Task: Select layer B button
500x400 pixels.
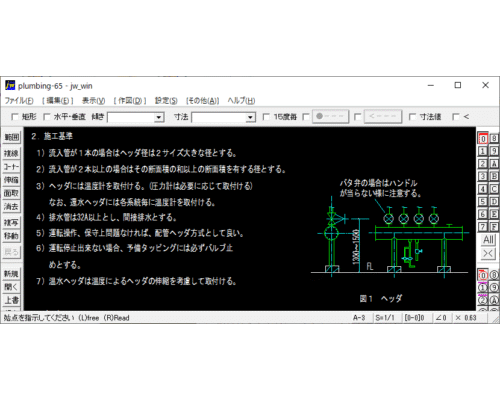Action: pos(494,176)
